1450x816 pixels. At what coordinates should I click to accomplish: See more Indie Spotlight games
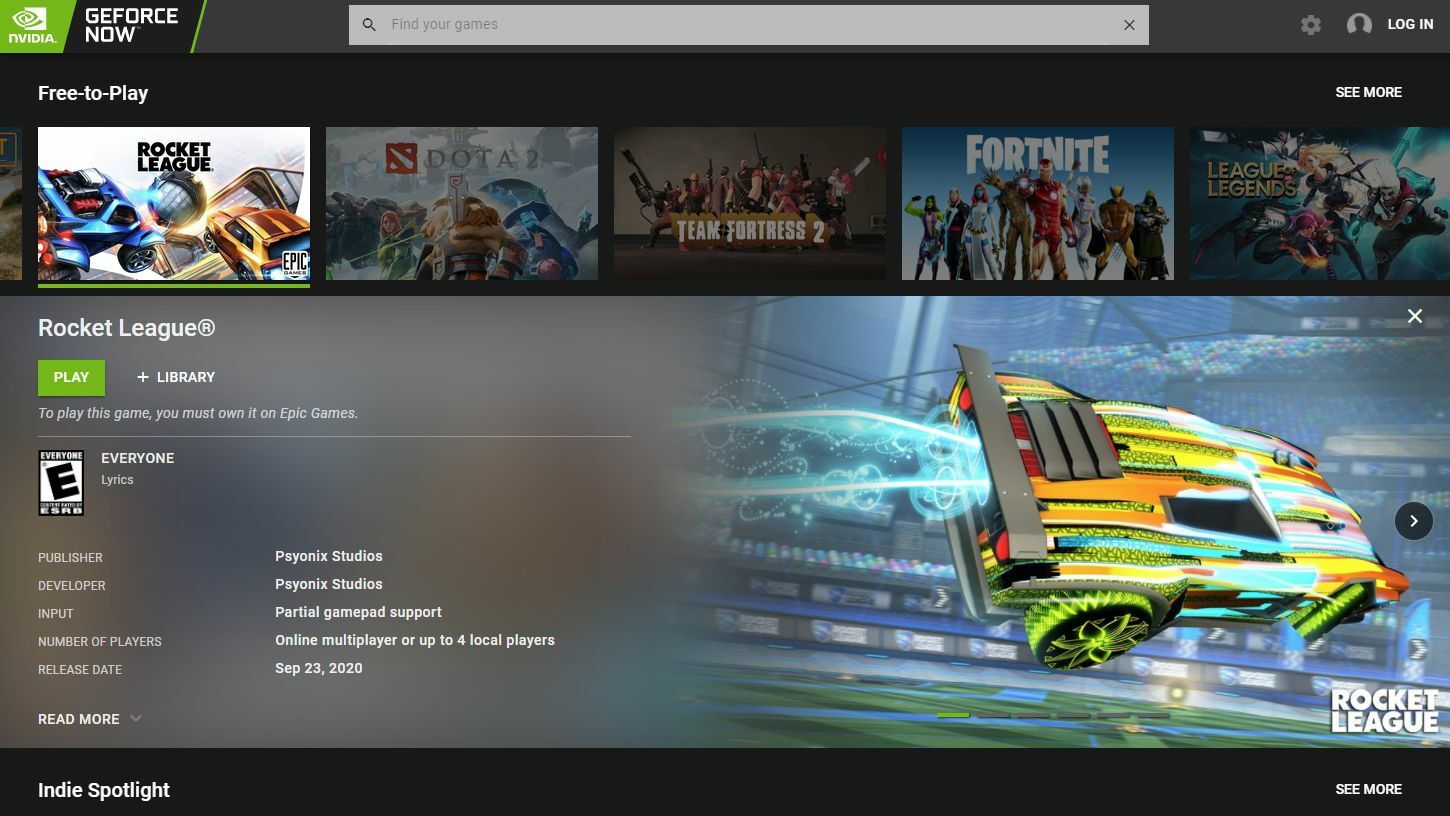tap(1368, 789)
